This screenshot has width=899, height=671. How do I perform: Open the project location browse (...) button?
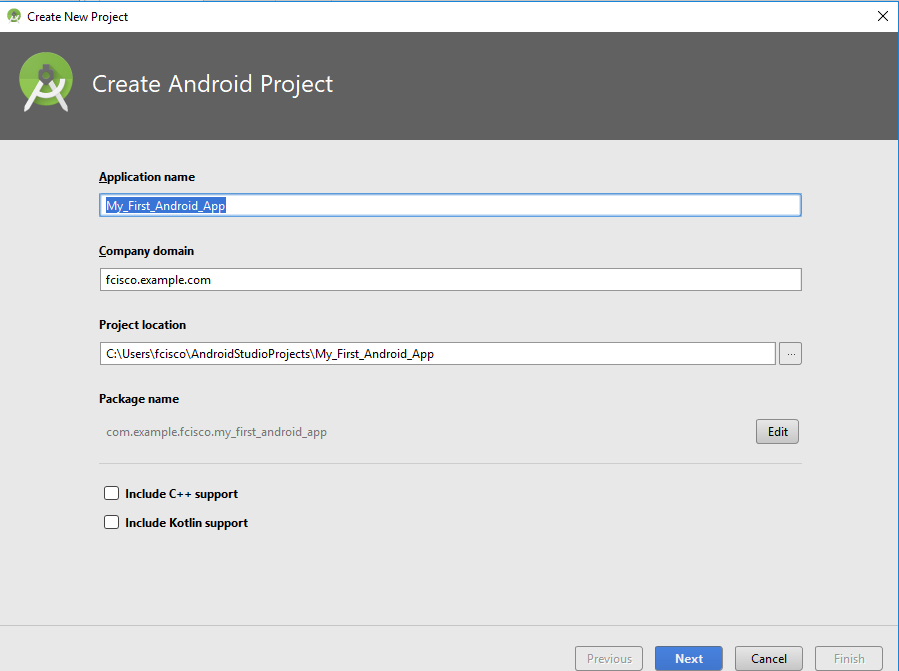click(790, 353)
